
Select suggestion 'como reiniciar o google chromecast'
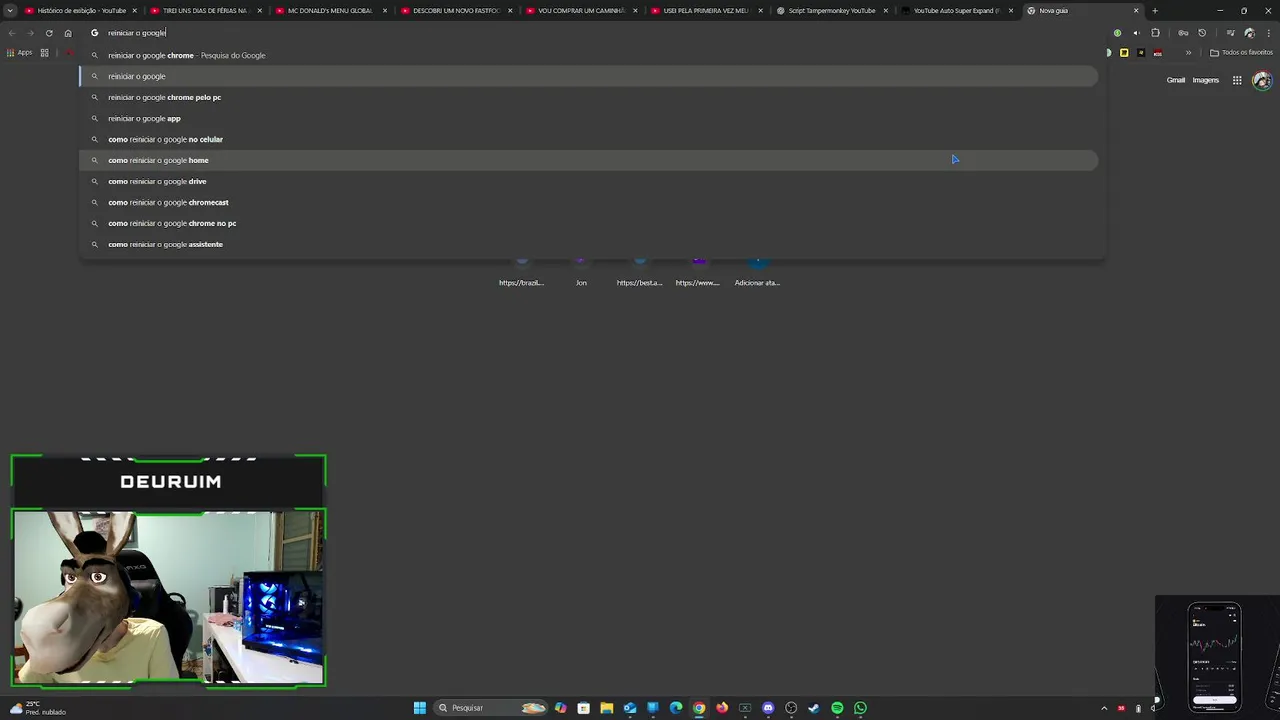(589, 202)
